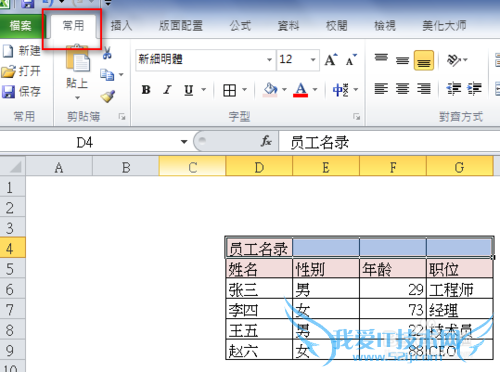
Task: Increase indent icon
Action: point(474,89)
